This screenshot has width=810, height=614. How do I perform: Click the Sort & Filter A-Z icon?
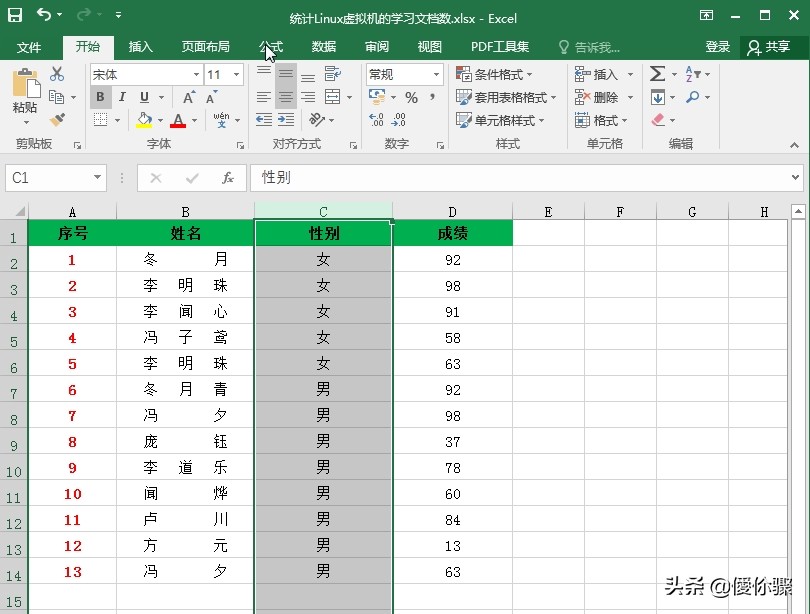(x=693, y=74)
